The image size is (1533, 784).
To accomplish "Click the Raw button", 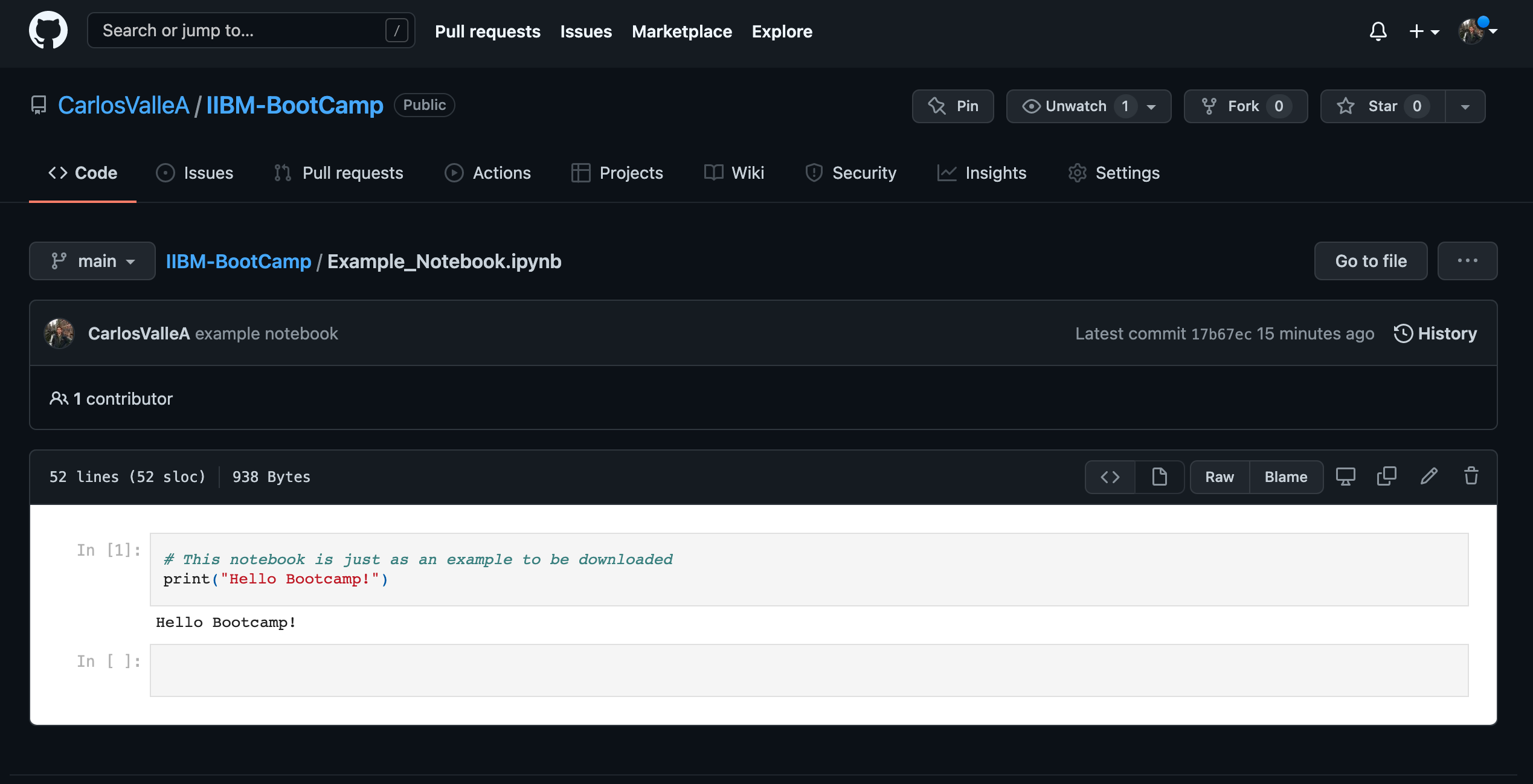I will point(1219,477).
